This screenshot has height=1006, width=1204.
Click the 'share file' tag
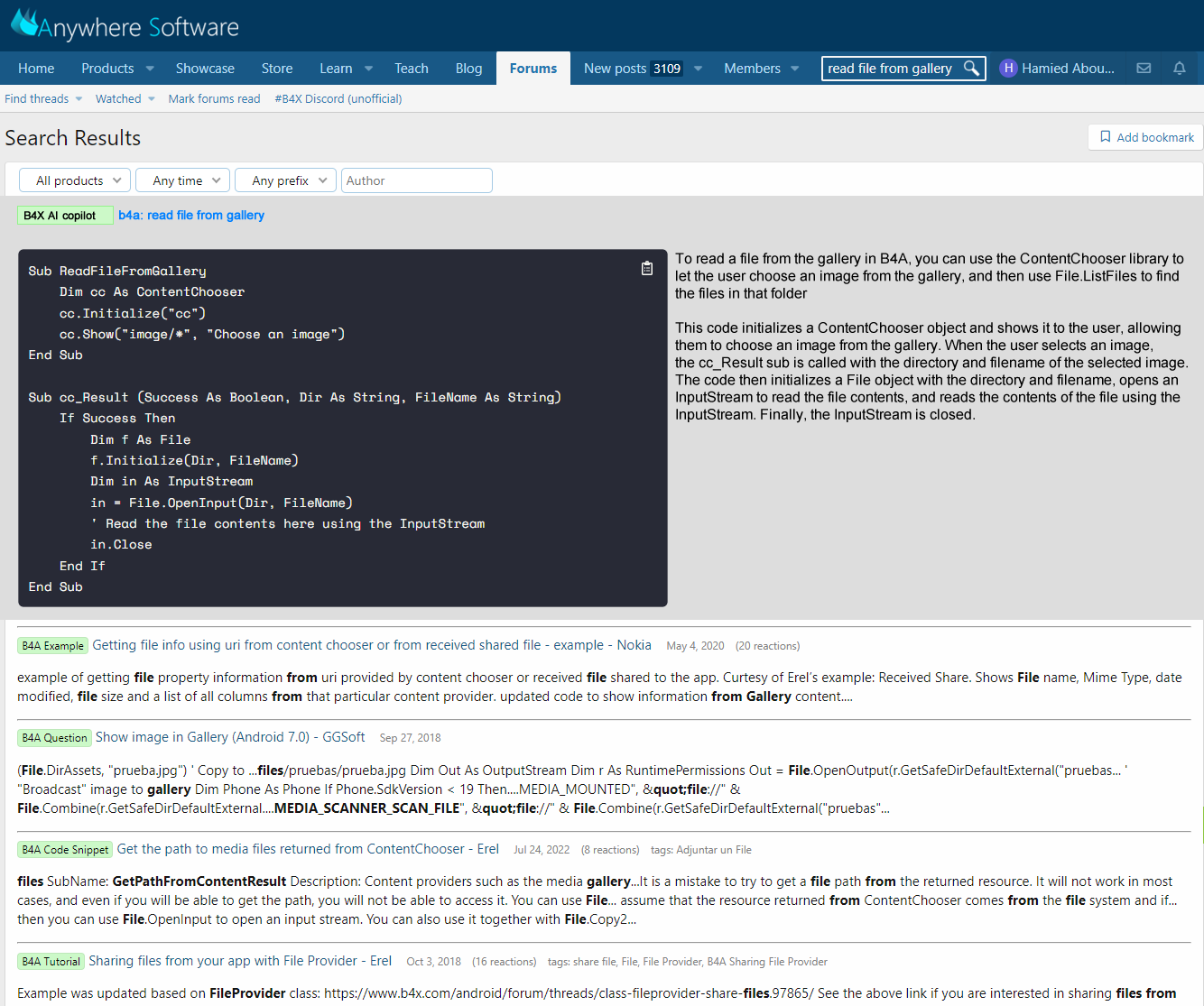pyautogui.click(x=595, y=962)
